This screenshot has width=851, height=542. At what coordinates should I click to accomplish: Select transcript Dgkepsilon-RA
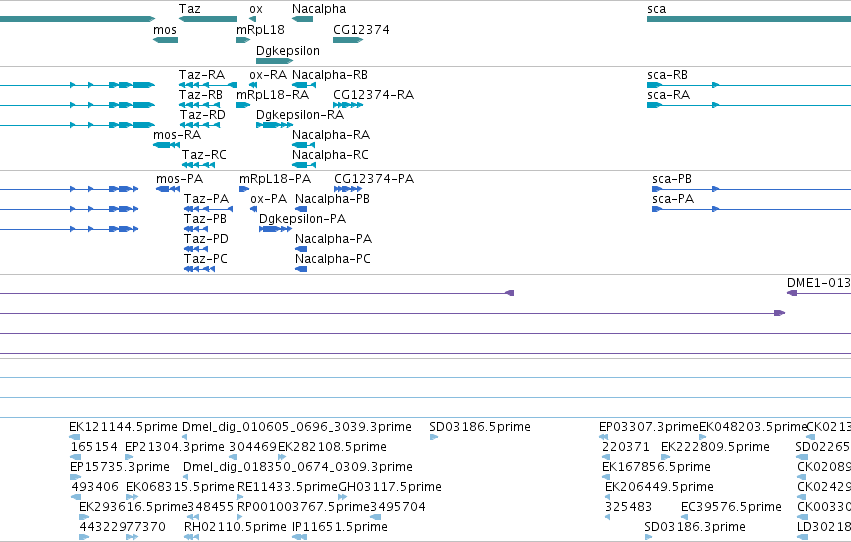(275, 125)
